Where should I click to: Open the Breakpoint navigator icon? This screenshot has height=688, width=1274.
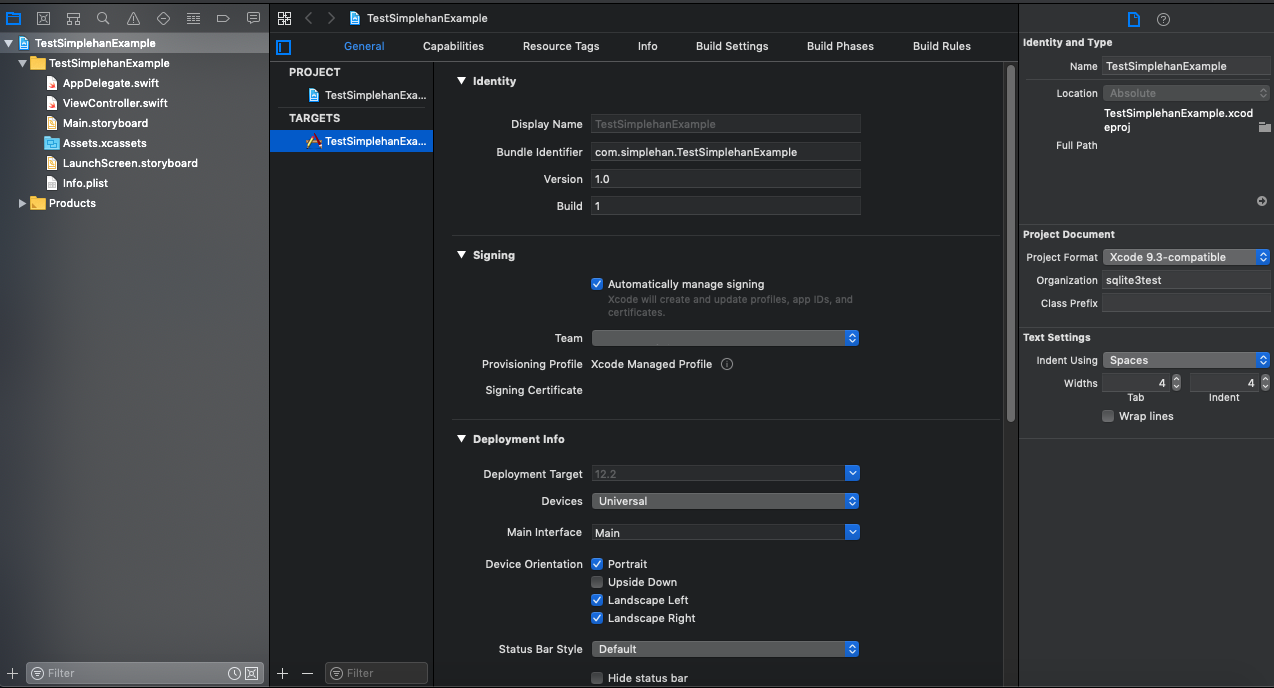pyautogui.click(x=223, y=18)
